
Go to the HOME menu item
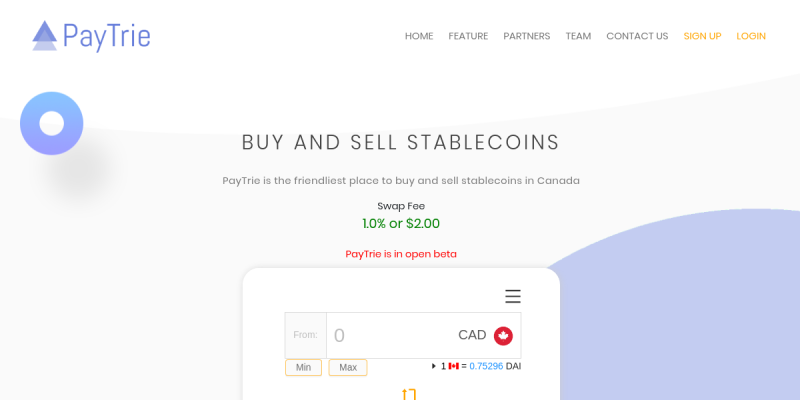click(419, 36)
